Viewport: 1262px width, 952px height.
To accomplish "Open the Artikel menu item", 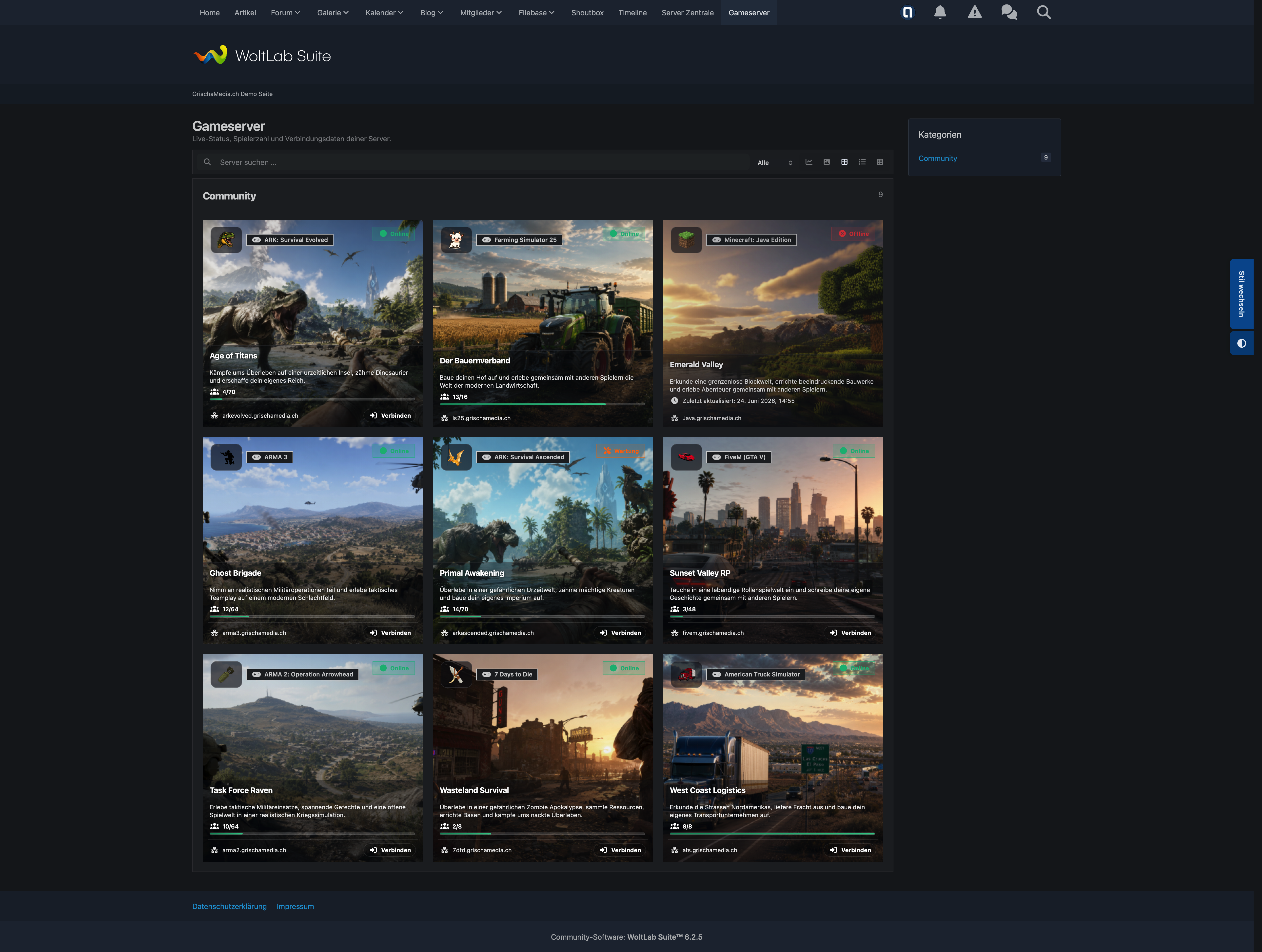I will [245, 13].
